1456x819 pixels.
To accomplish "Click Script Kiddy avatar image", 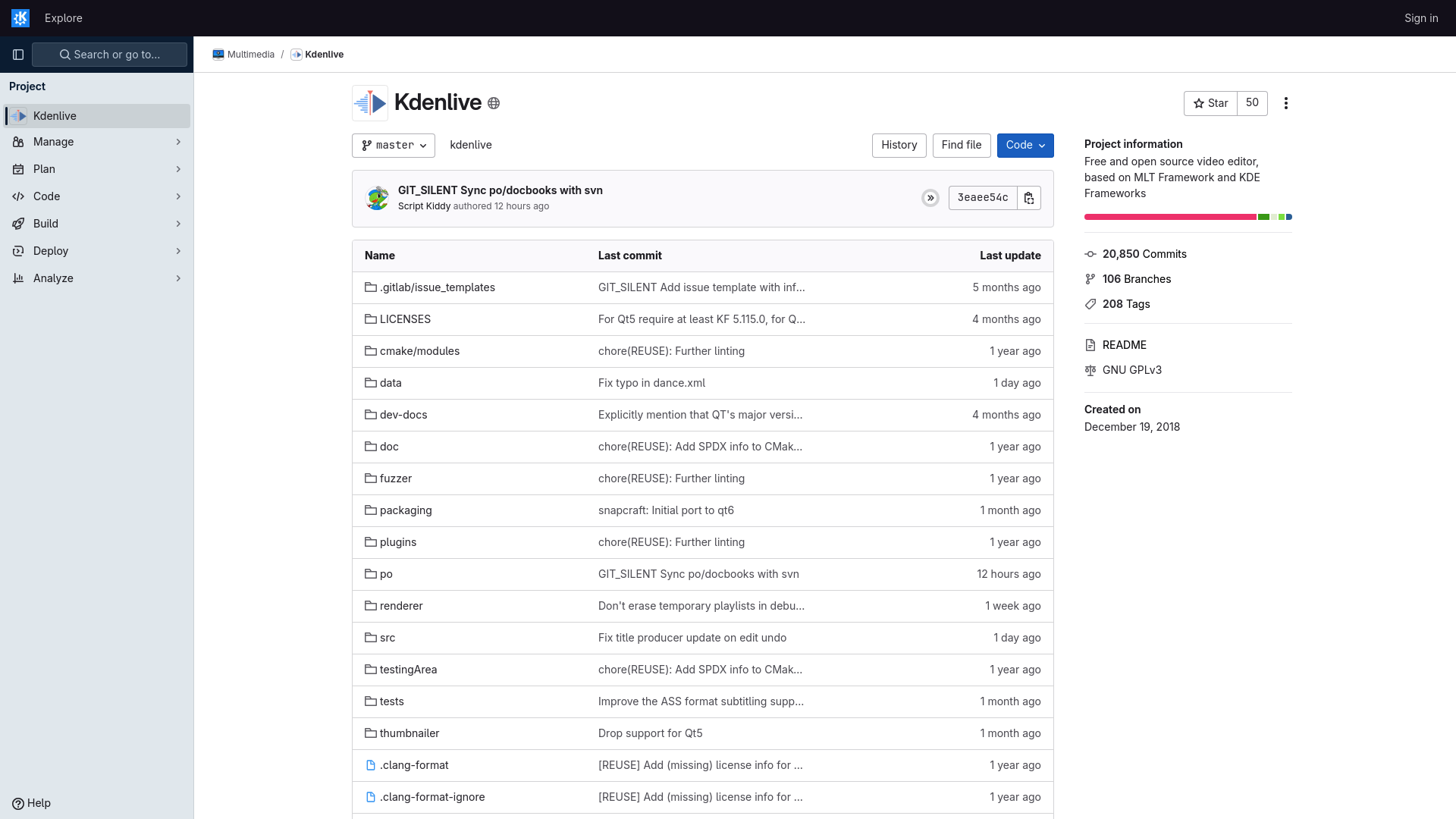I will [x=377, y=198].
